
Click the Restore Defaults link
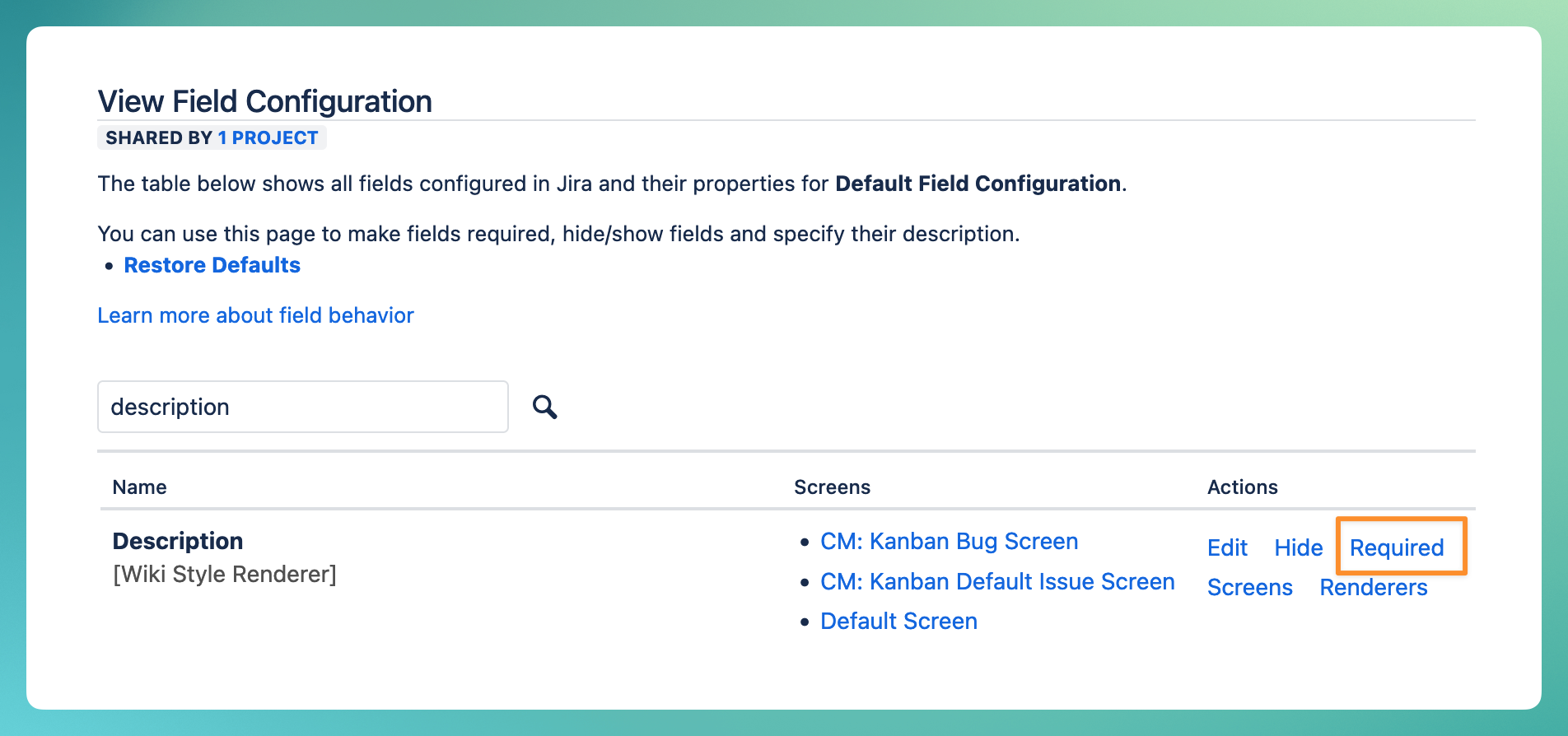212,265
